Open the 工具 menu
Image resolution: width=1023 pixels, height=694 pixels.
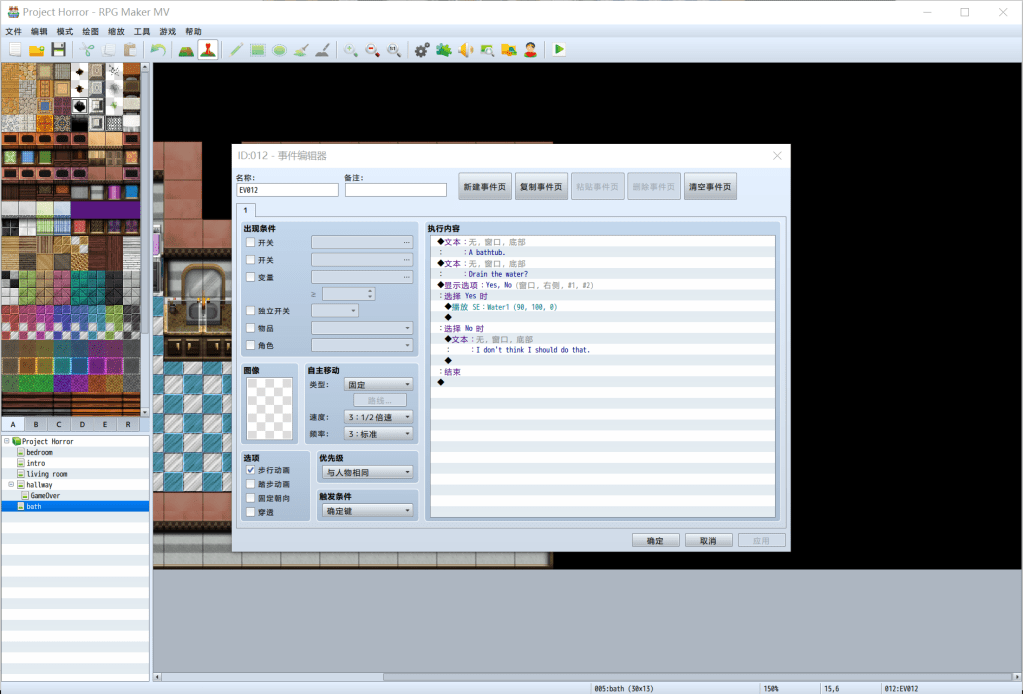coord(142,32)
